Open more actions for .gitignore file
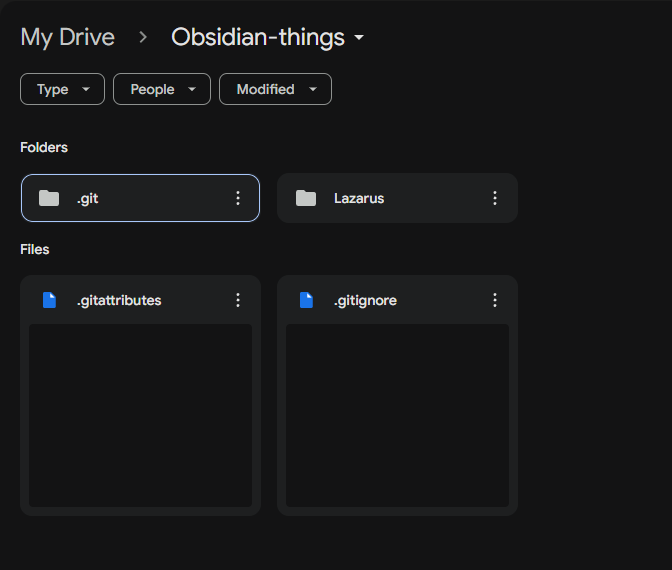Viewport: 672px width, 570px height. tap(495, 300)
